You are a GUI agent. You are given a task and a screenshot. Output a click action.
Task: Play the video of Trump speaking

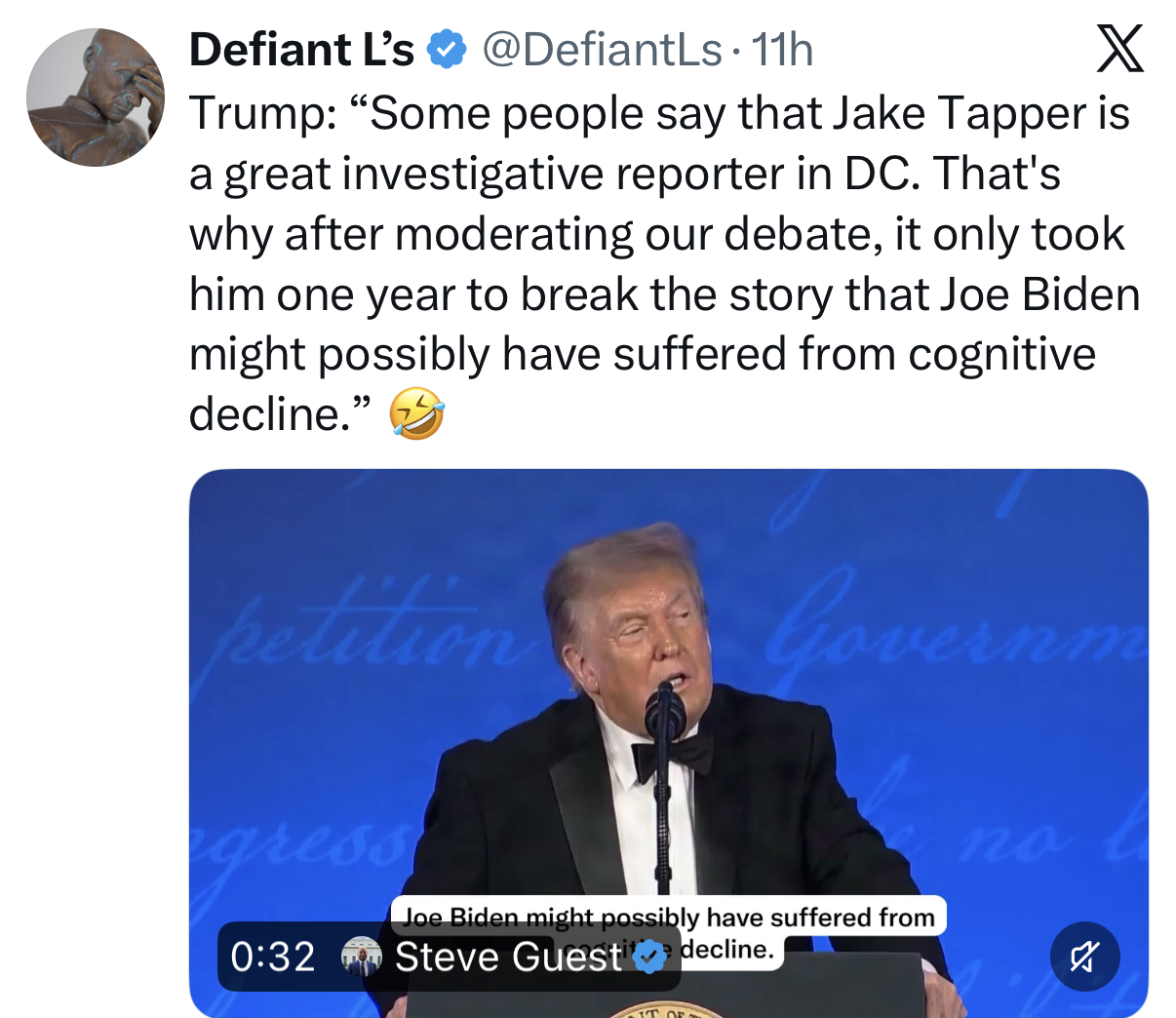pos(668,743)
